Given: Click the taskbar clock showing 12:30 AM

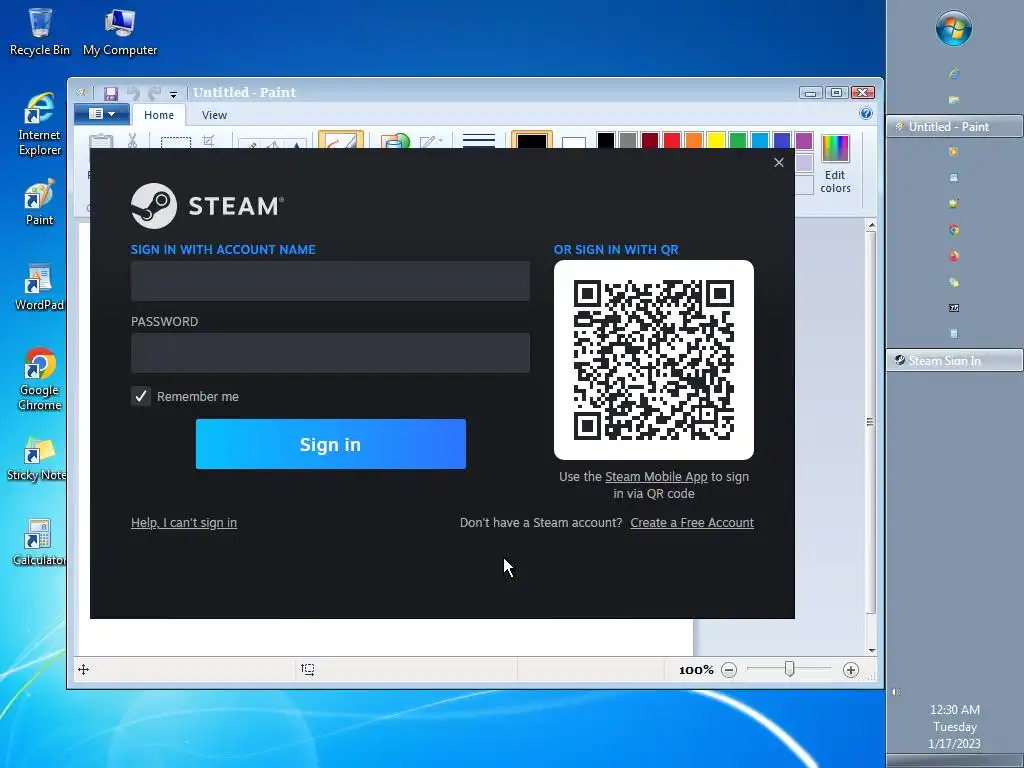Looking at the screenshot, I should point(955,726).
